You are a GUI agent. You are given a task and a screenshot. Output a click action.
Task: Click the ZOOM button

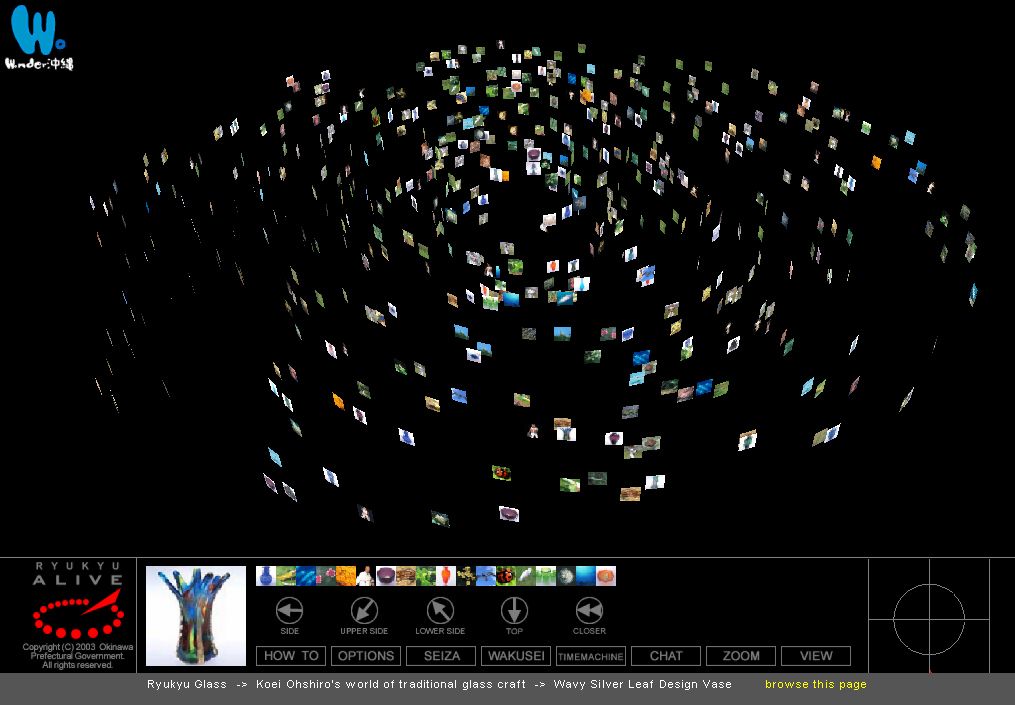[x=741, y=656]
